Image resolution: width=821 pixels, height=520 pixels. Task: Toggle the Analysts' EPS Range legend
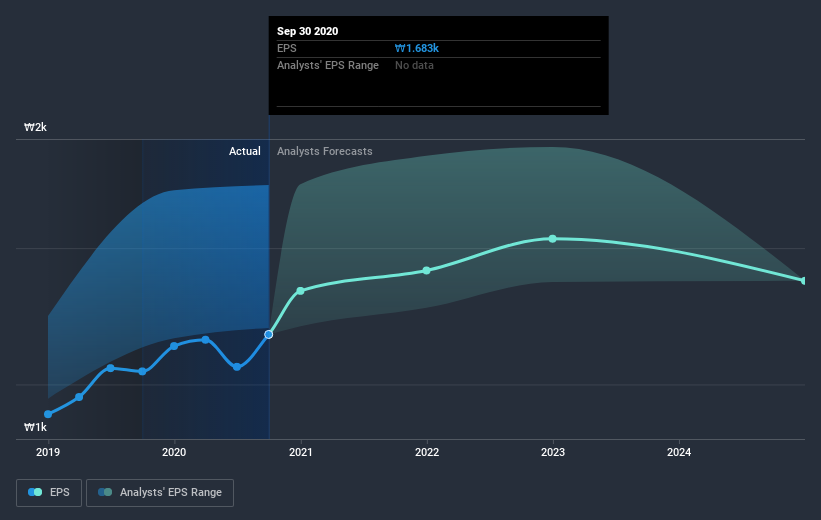160,493
